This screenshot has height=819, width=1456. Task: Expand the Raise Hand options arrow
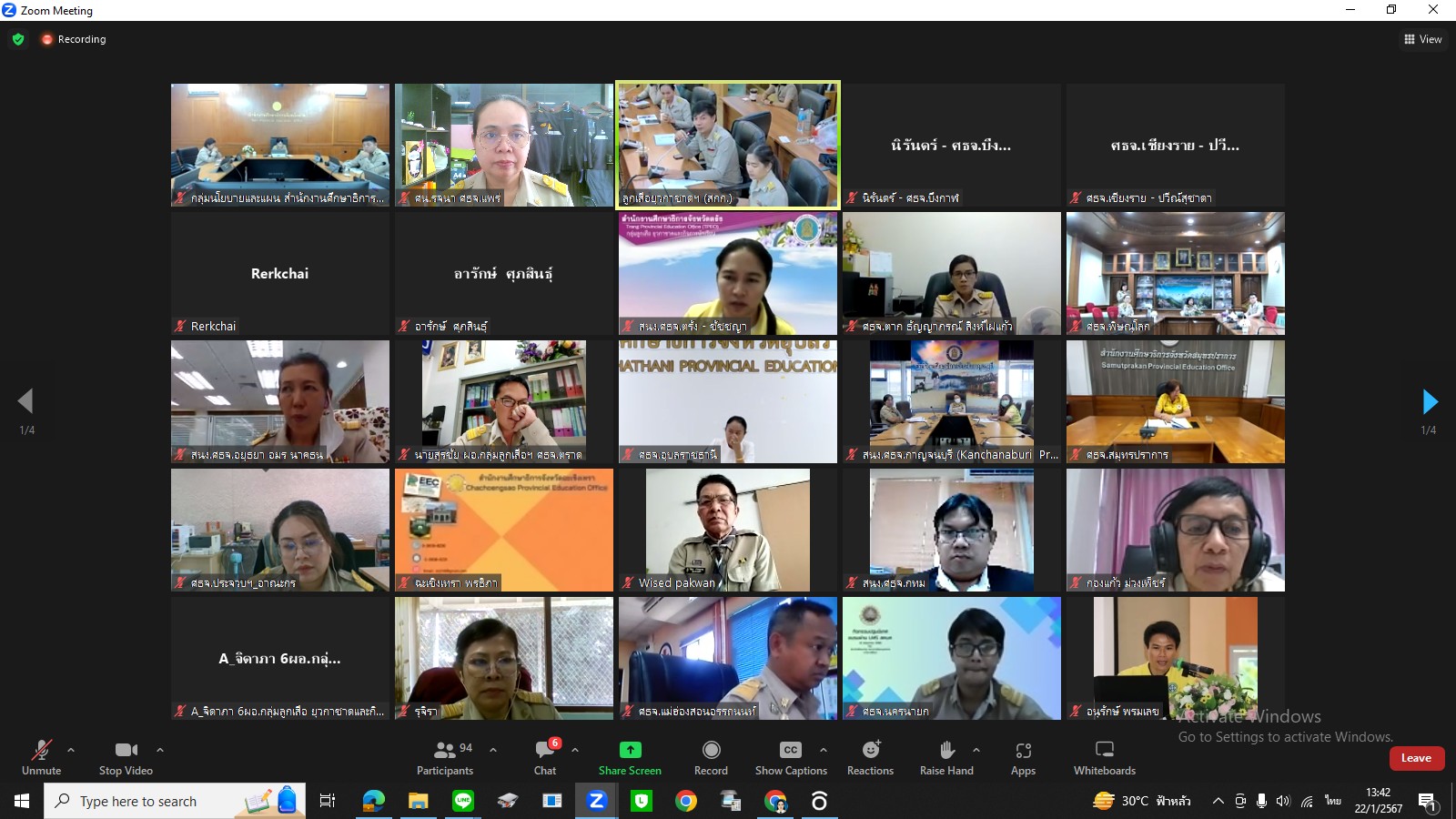click(976, 750)
